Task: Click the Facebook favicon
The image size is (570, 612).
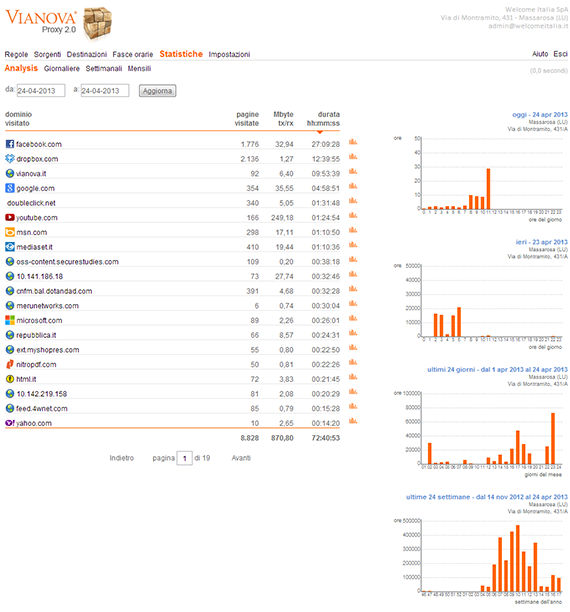Action: click(x=10, y=144)
